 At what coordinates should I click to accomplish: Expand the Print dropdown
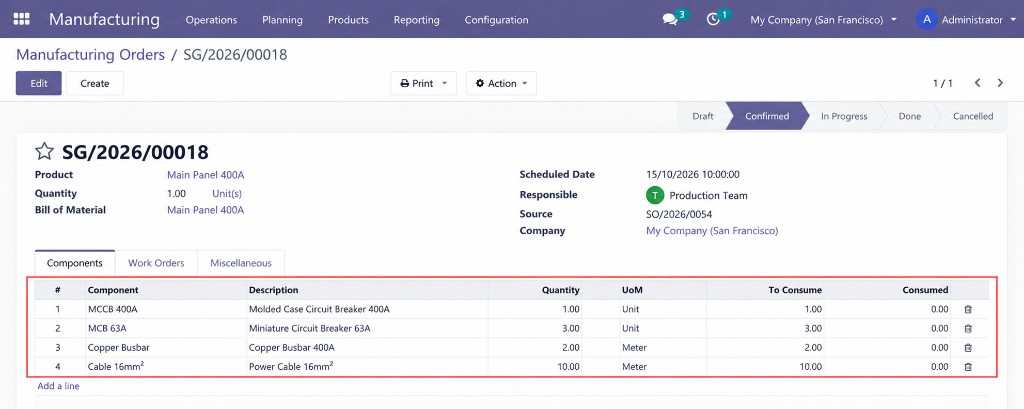423,83
